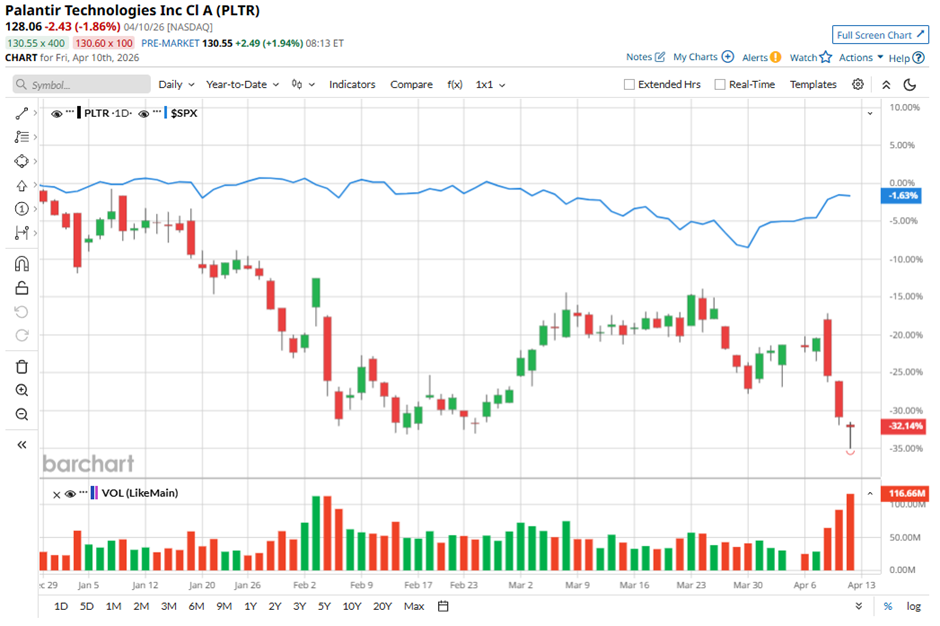Open the Daily interval dropdown
The height and width of the screenshot is (626, 940).
(x=176, y=85)
